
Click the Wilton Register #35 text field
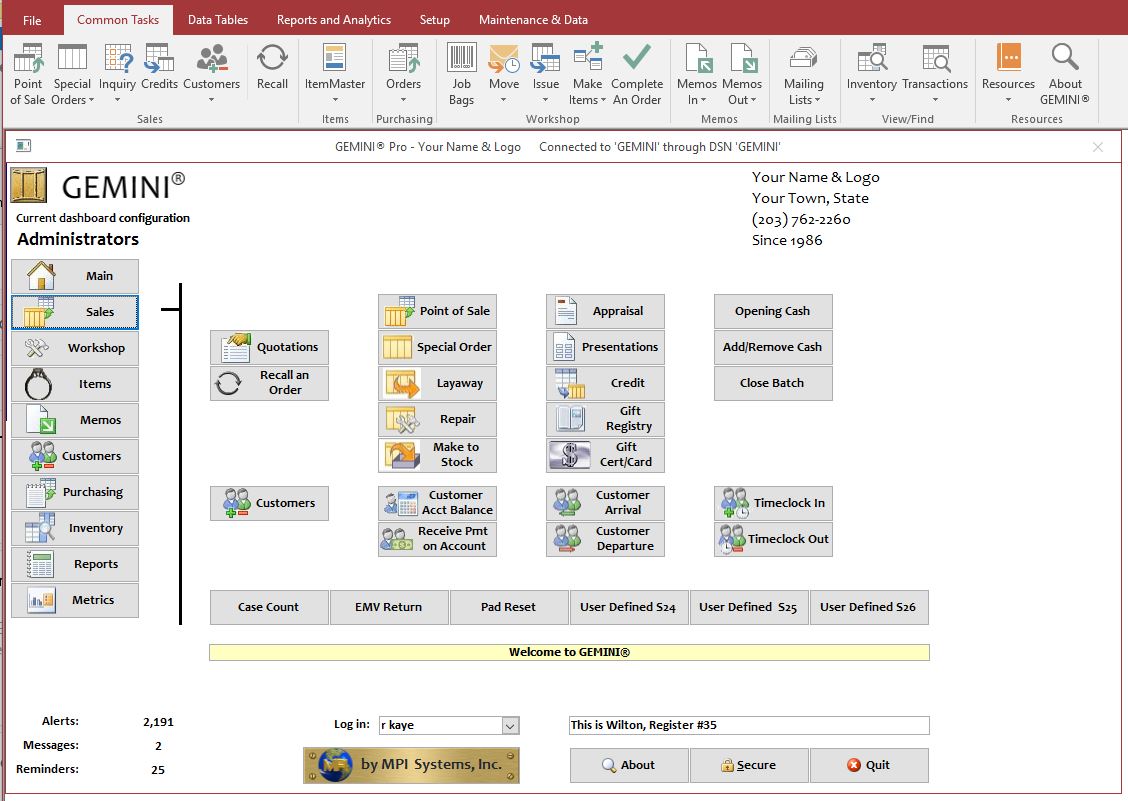tap(749, 725)
